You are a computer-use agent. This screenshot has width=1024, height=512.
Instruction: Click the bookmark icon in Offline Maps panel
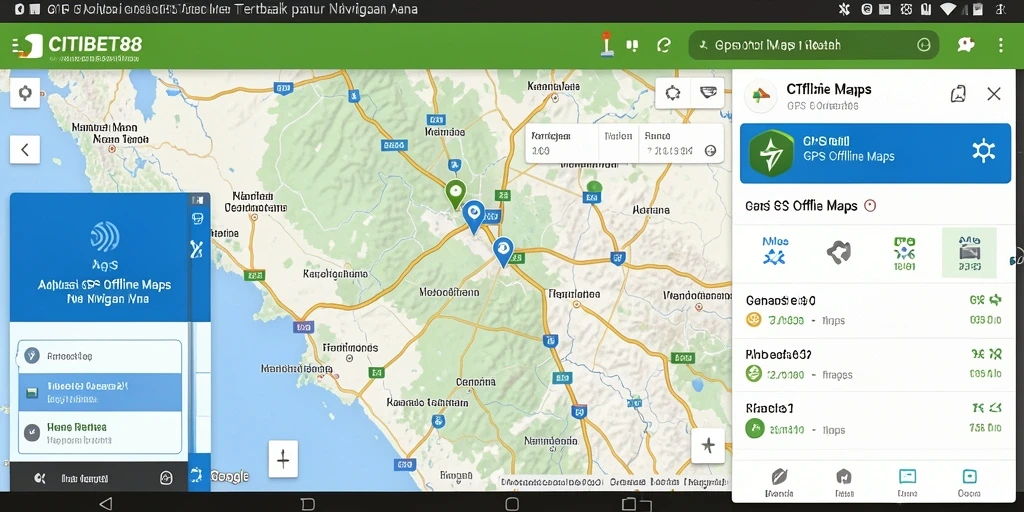point(958,94)
